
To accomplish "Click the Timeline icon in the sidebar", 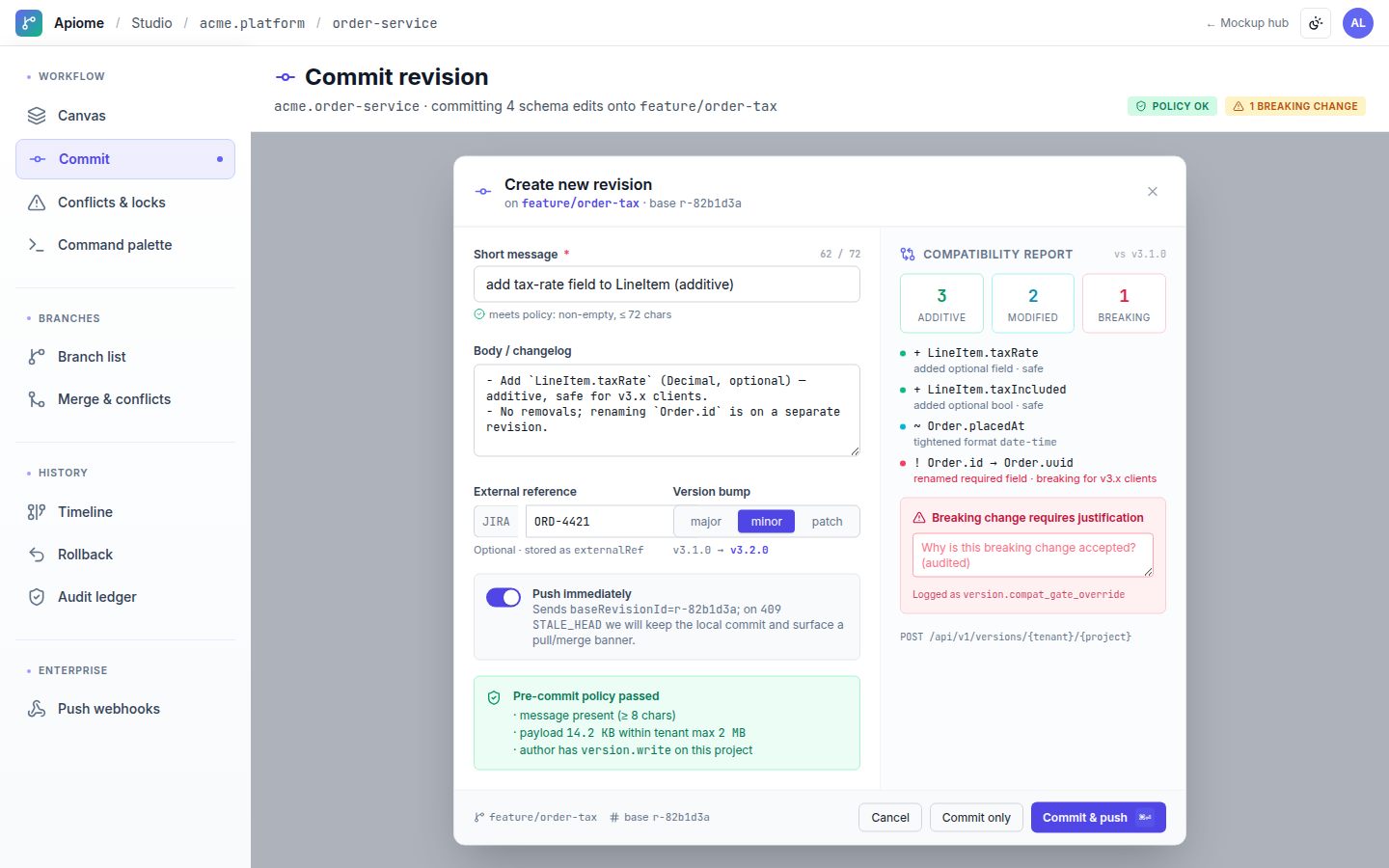I will coord(37,512).
